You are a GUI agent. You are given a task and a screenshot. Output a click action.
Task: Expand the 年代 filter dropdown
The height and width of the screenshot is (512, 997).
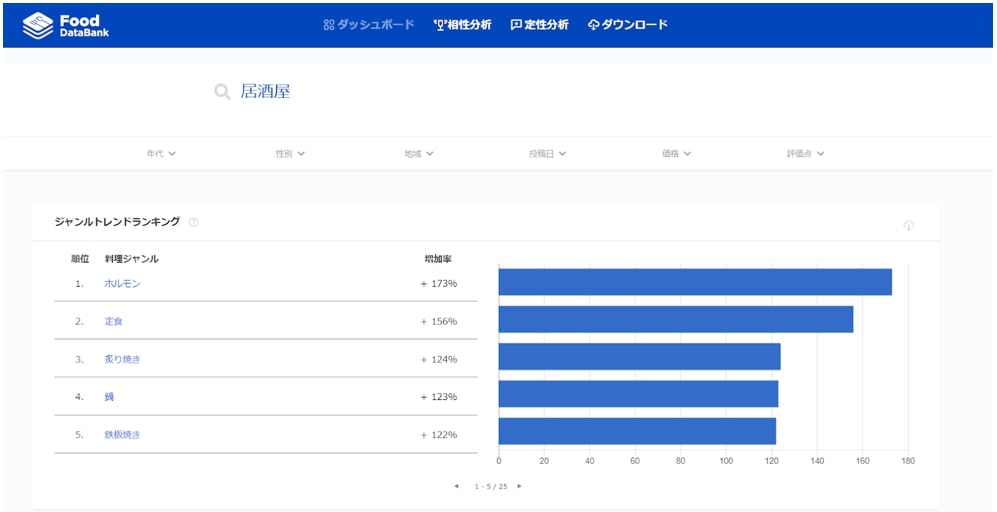[161, 154]
